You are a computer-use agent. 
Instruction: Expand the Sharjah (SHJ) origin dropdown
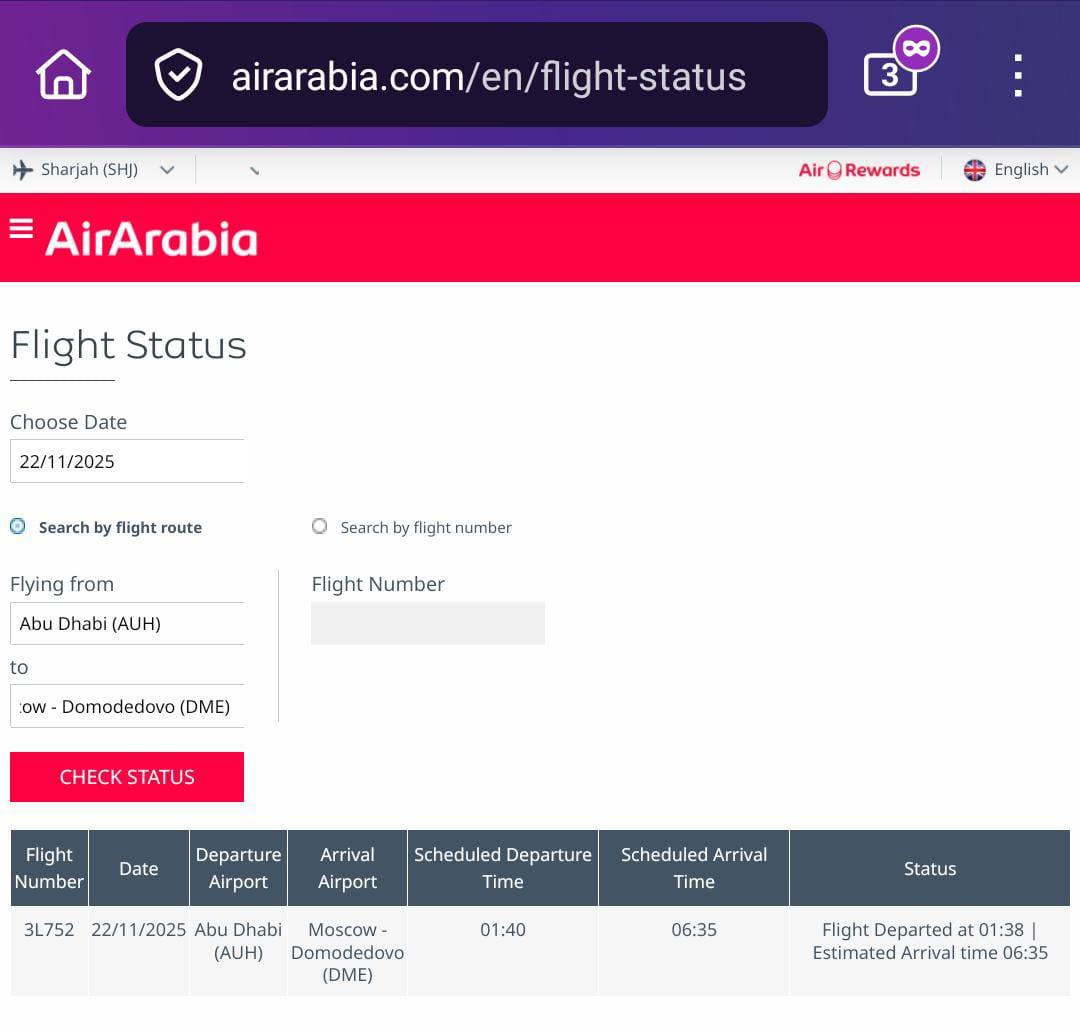167,170
